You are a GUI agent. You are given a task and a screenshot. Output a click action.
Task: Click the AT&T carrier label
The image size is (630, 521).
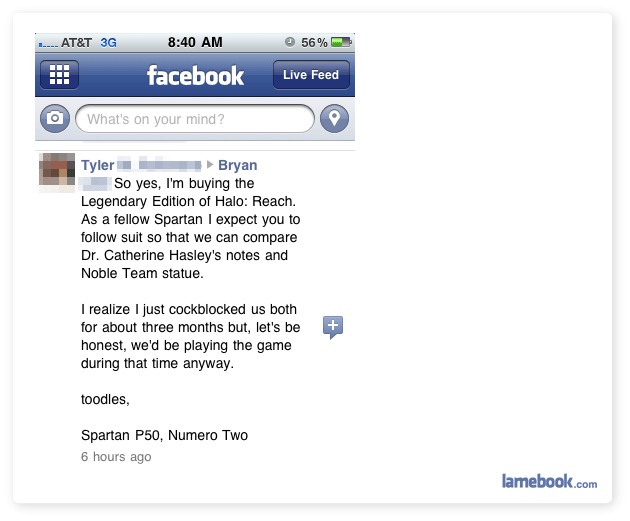click(x=76, y=43)
